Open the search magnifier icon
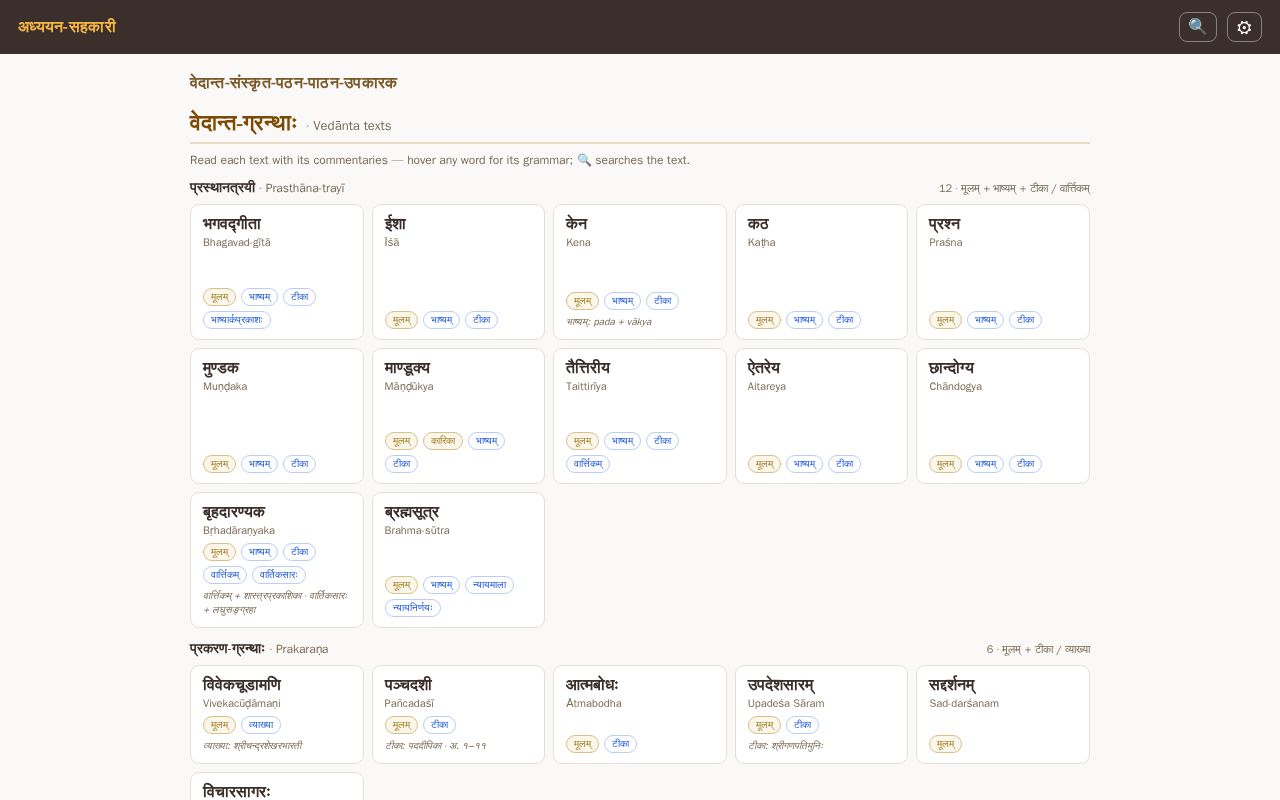Image resolution: width=1280 pixels, height=800 pixels. click(x=1198, y=27)
